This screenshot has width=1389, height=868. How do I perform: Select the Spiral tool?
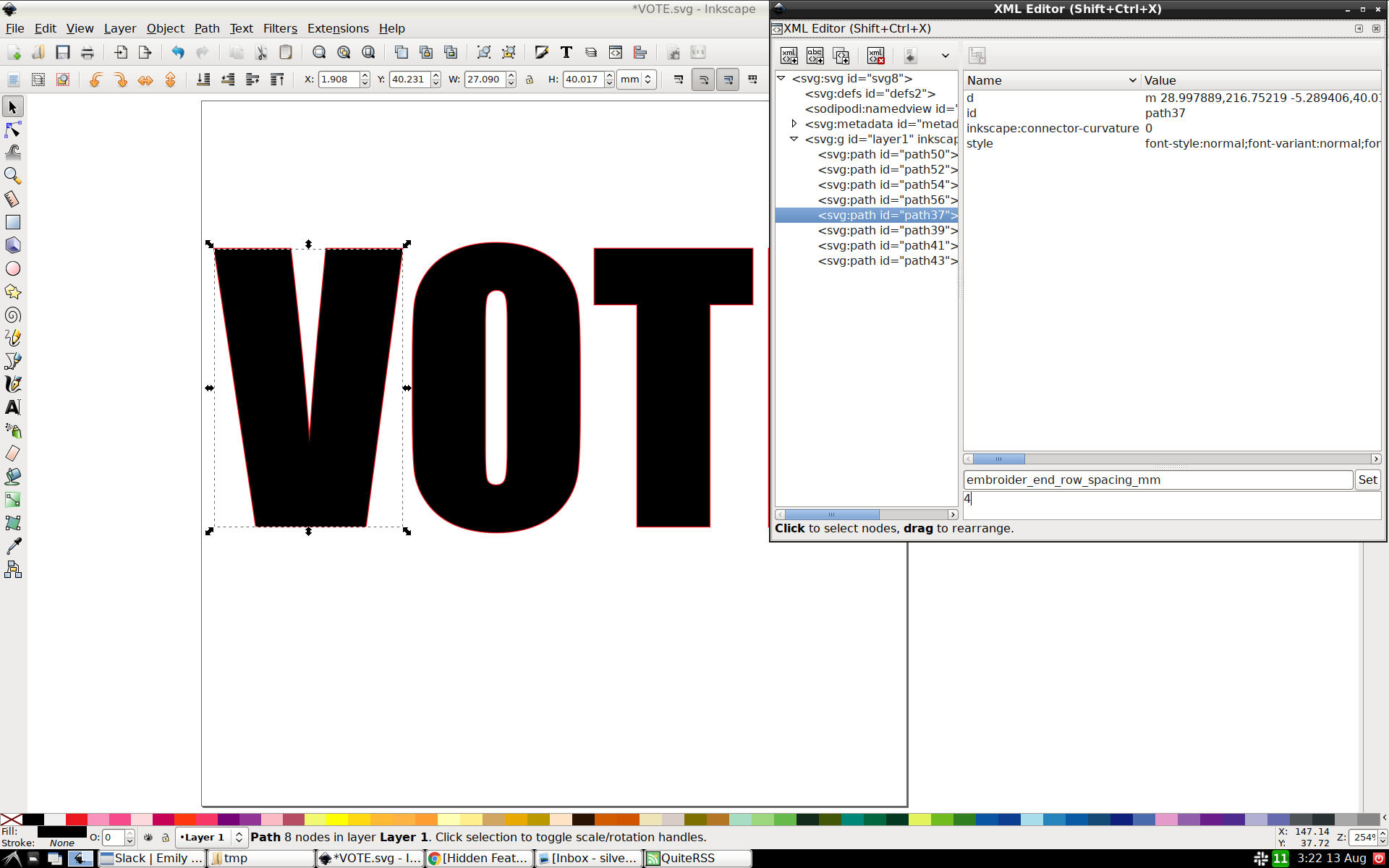point(13,315)
